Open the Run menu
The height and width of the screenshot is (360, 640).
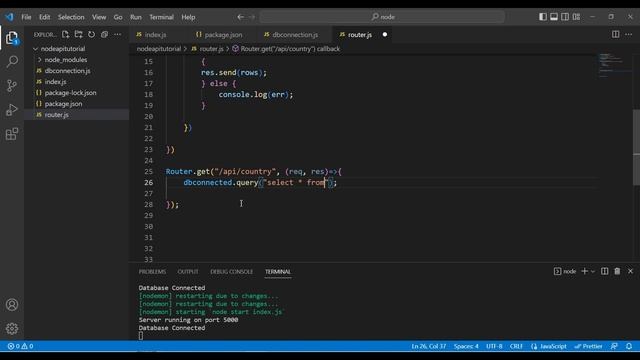click(x=136, y=17)
